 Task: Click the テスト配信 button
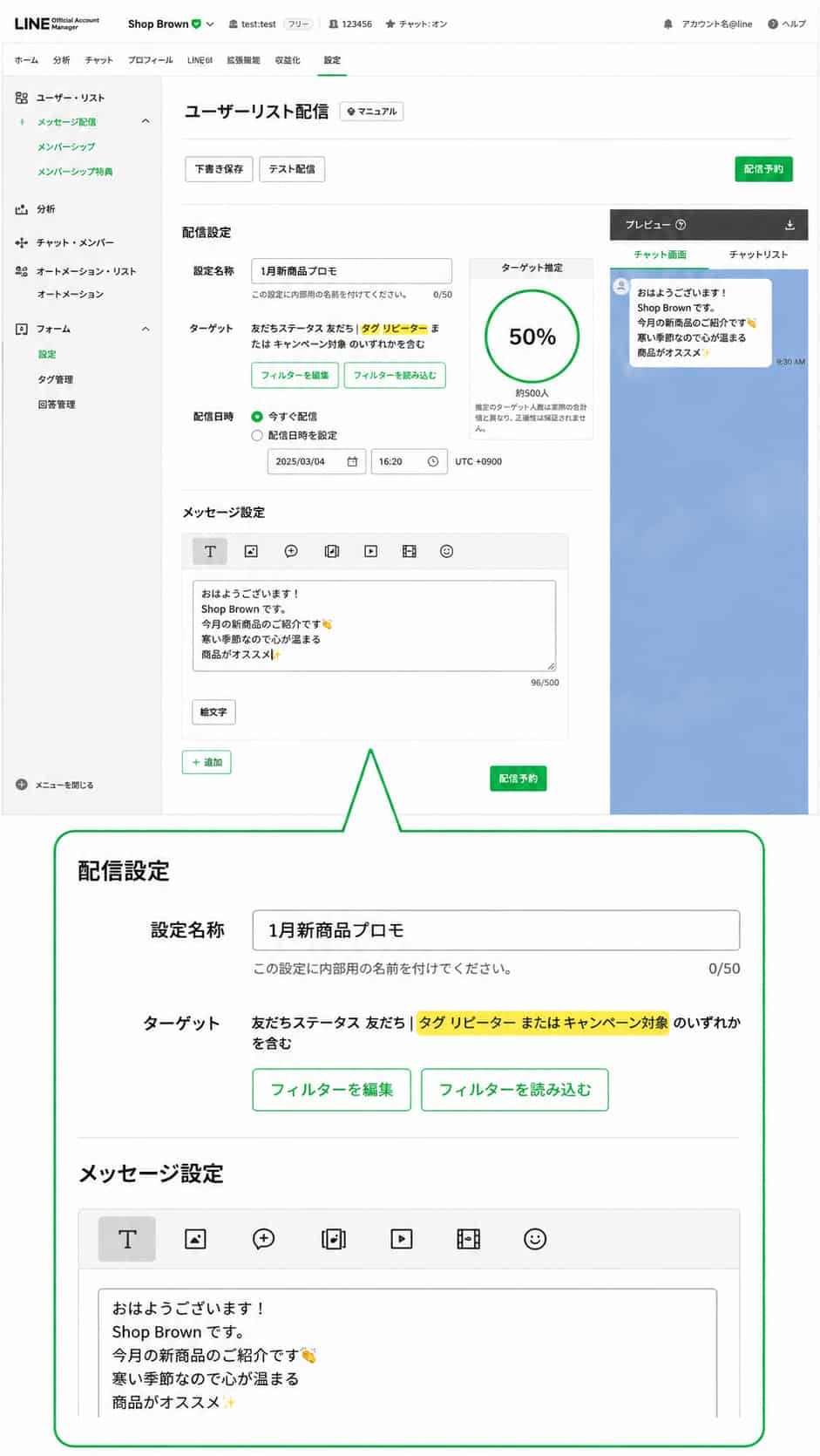click(292, 169)
